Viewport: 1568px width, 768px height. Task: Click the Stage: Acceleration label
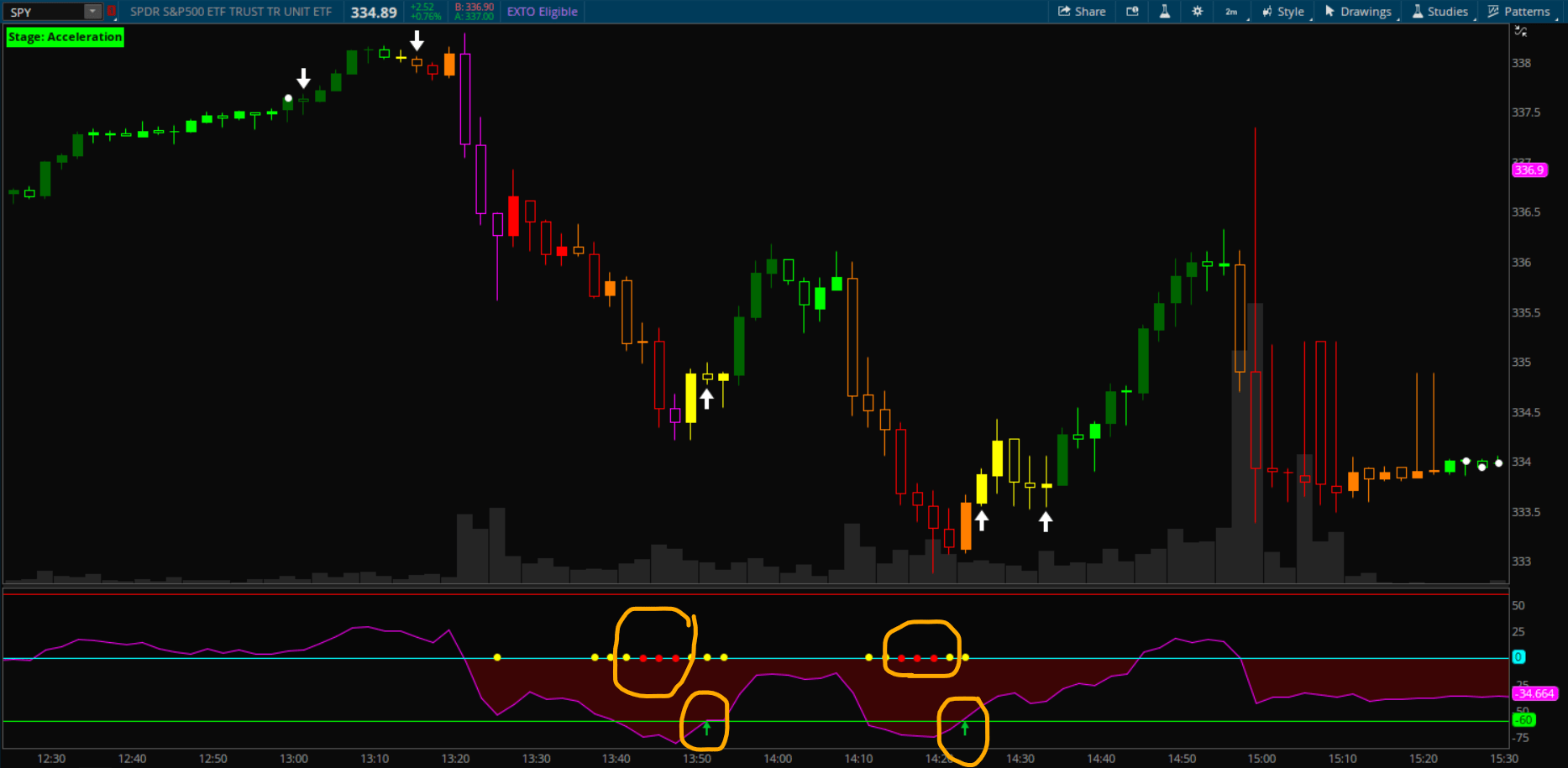tap(64, 37)
